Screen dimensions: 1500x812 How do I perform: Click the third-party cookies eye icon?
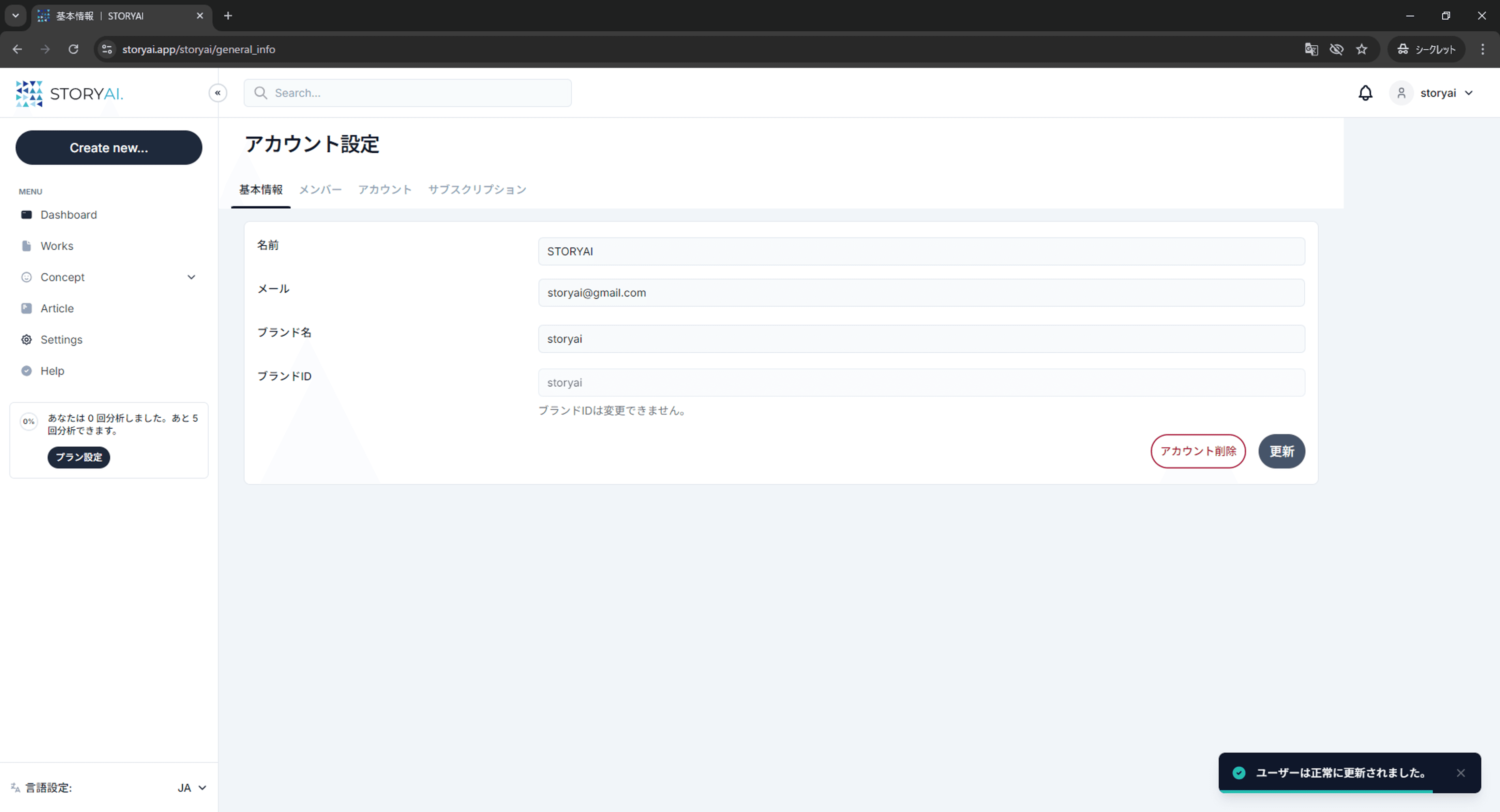(x=1336, y=49)
